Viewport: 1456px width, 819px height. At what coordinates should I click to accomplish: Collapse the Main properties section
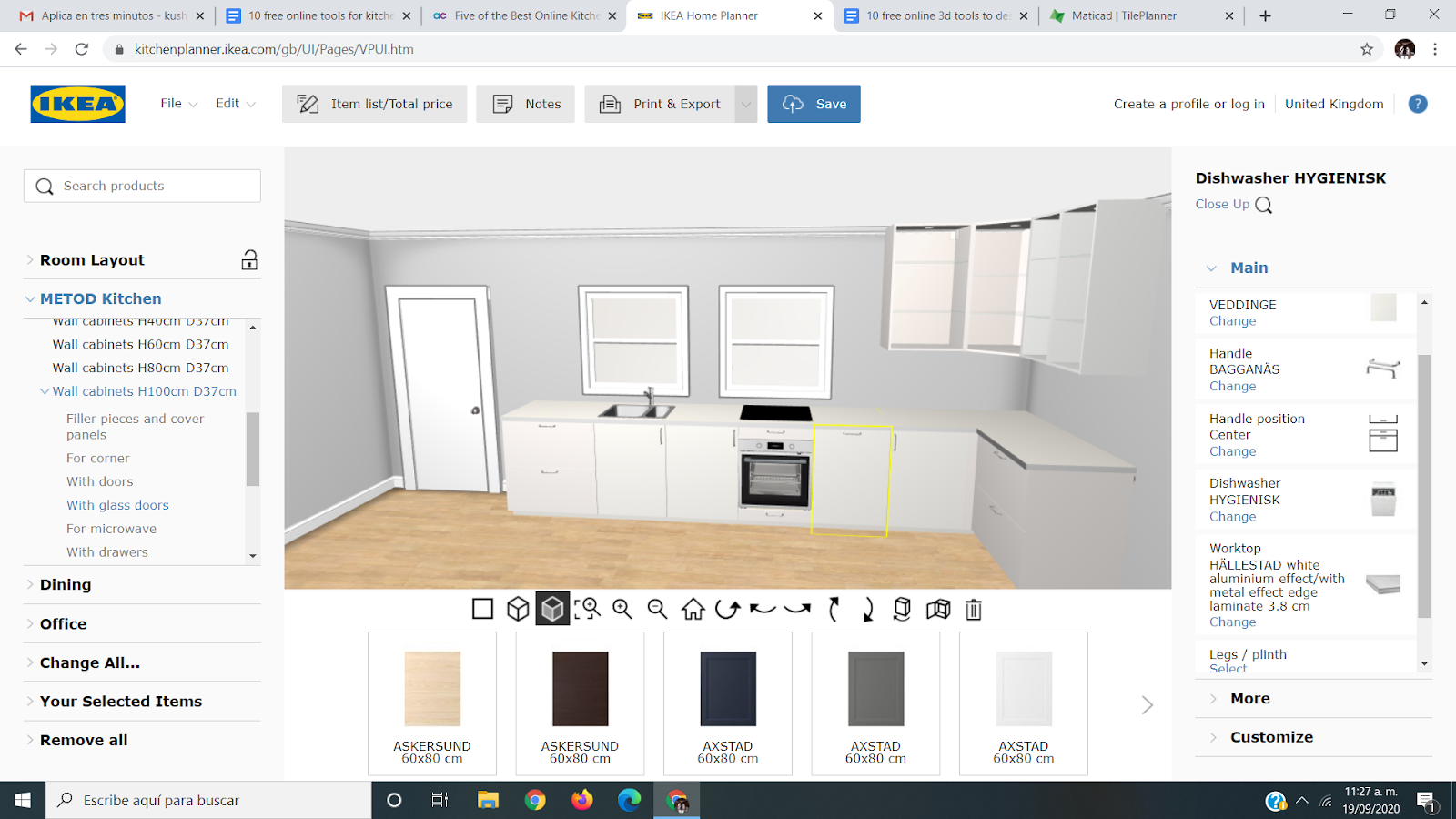(x=1249, y=268)
